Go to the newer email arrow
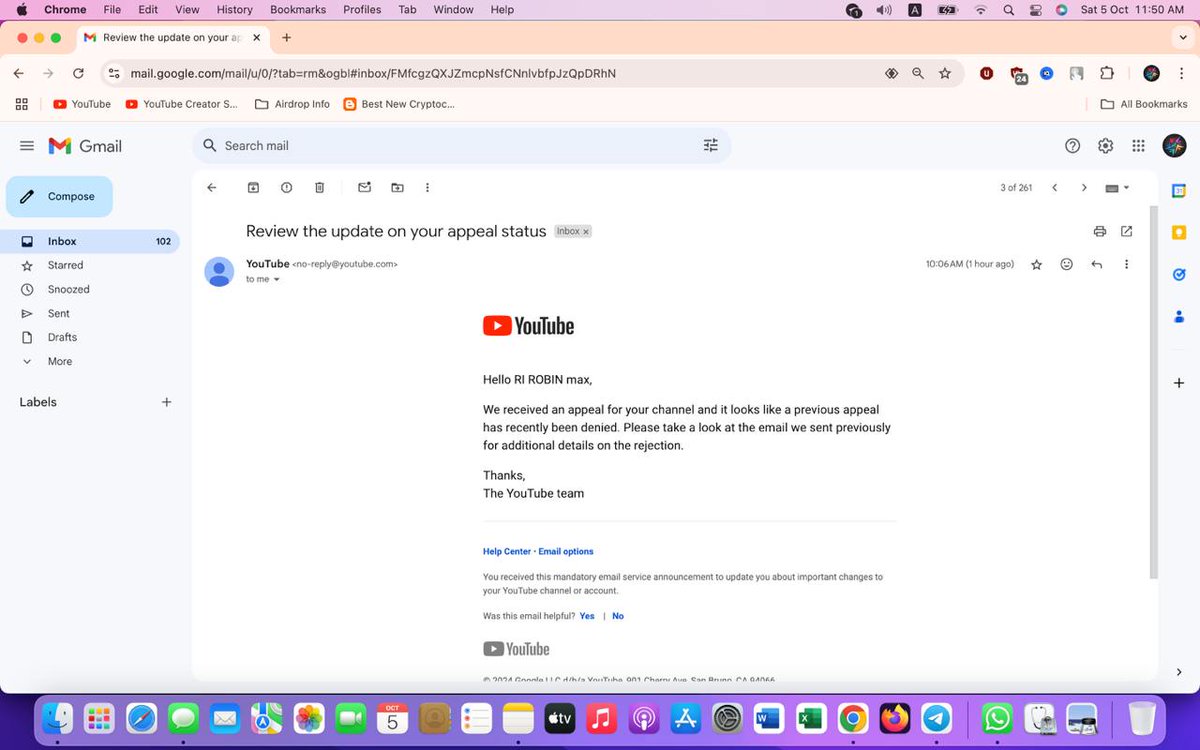The image size is (1200, 750). (x=1054, y=188)
